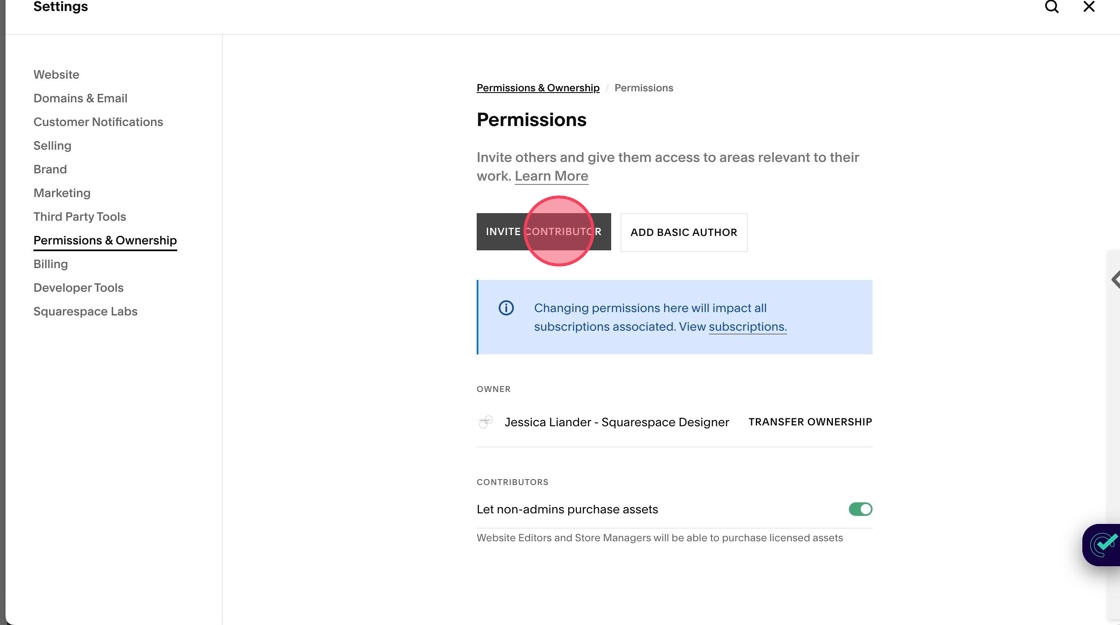Click the Invite Contributor button
The height and width of the screenshot is (625, 1120).
(x=543, y=232)
